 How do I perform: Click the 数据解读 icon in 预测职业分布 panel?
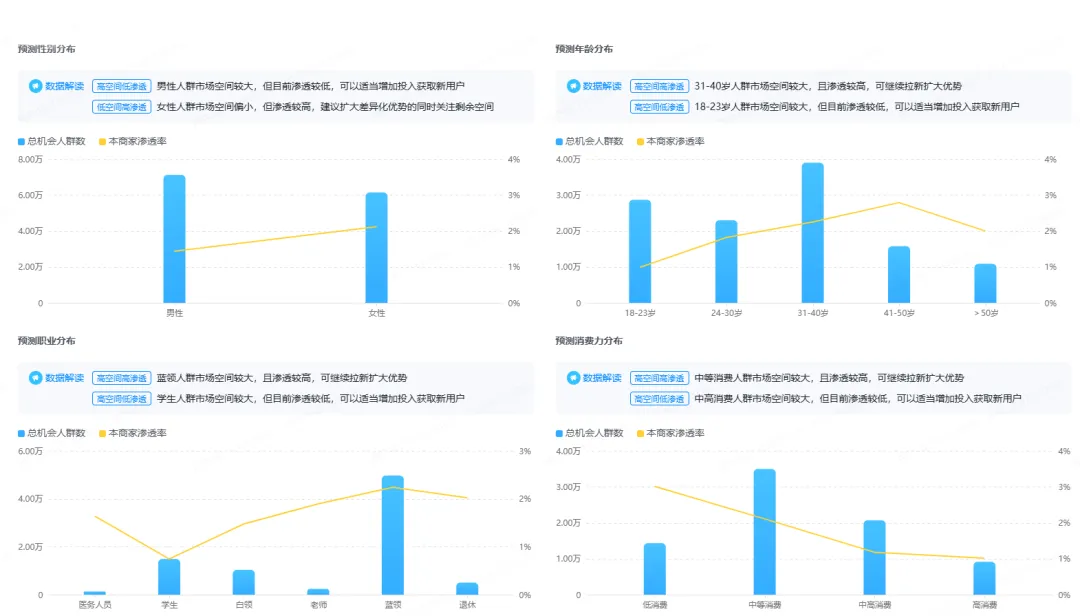(35, 378)
